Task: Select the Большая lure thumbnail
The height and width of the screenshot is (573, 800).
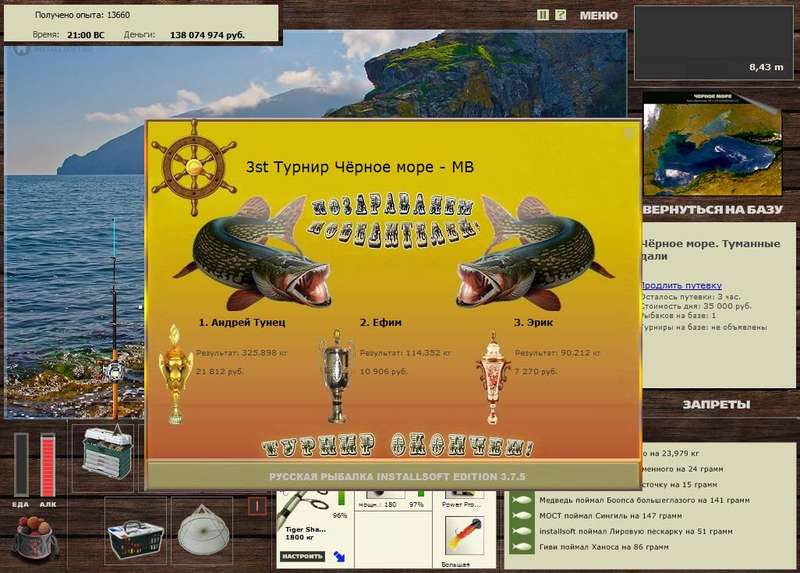Action: pyautogui.click(x=463, y=535)
